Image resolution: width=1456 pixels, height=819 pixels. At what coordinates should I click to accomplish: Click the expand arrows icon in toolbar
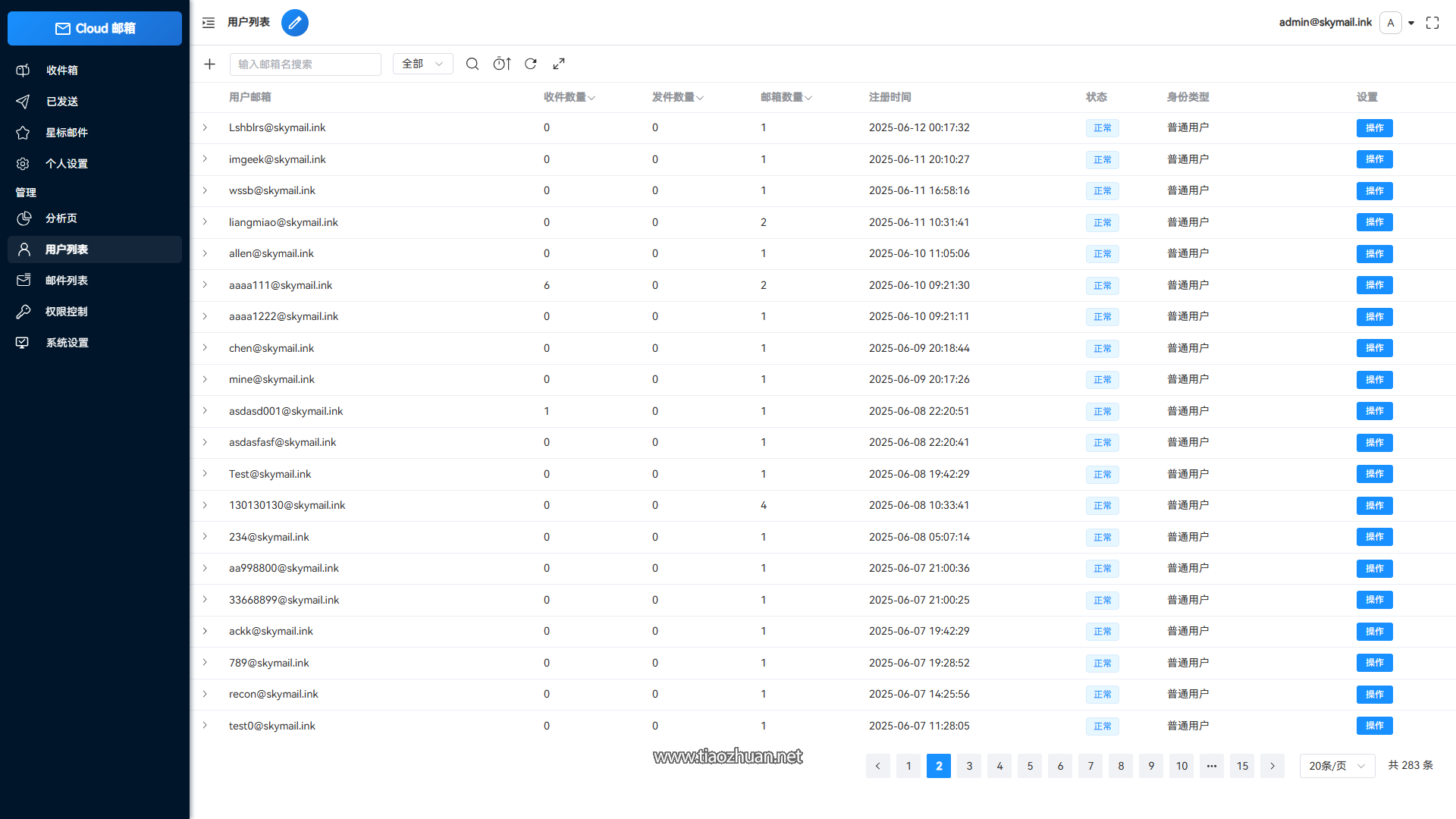[x=559, y=64]
